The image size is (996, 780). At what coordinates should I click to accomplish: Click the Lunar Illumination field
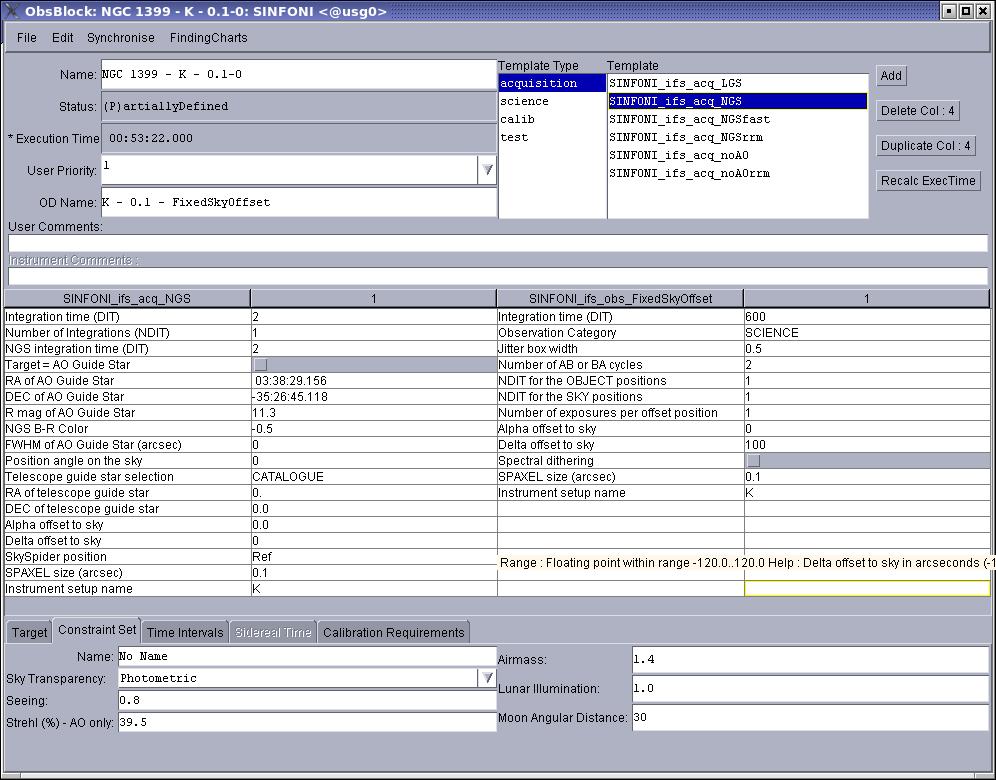(x=810, y=689)
